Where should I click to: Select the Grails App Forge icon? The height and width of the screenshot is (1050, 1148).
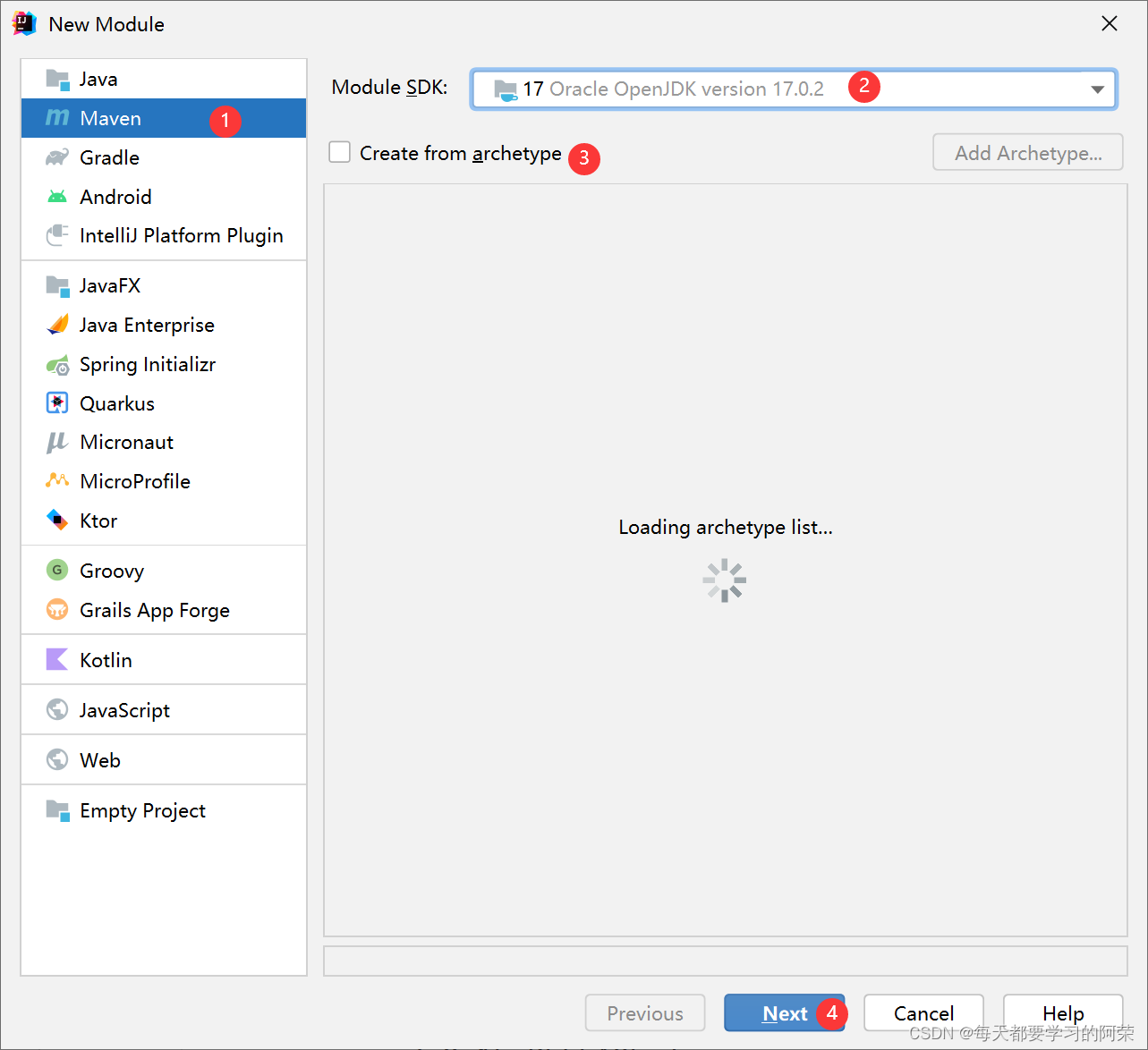(57, 610)
